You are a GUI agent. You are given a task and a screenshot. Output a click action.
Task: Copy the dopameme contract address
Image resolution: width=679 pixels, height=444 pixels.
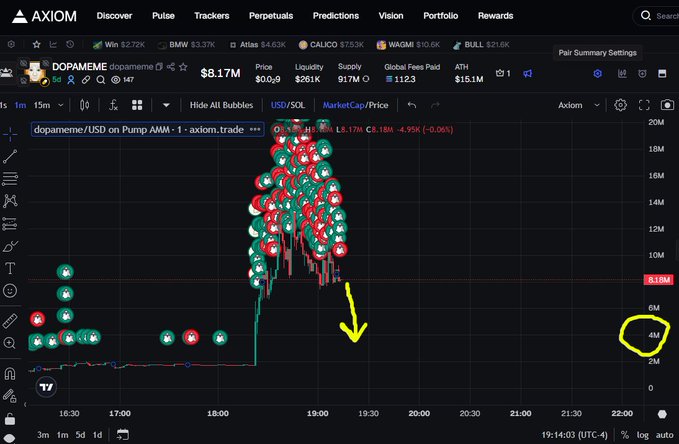coord(159,67)
